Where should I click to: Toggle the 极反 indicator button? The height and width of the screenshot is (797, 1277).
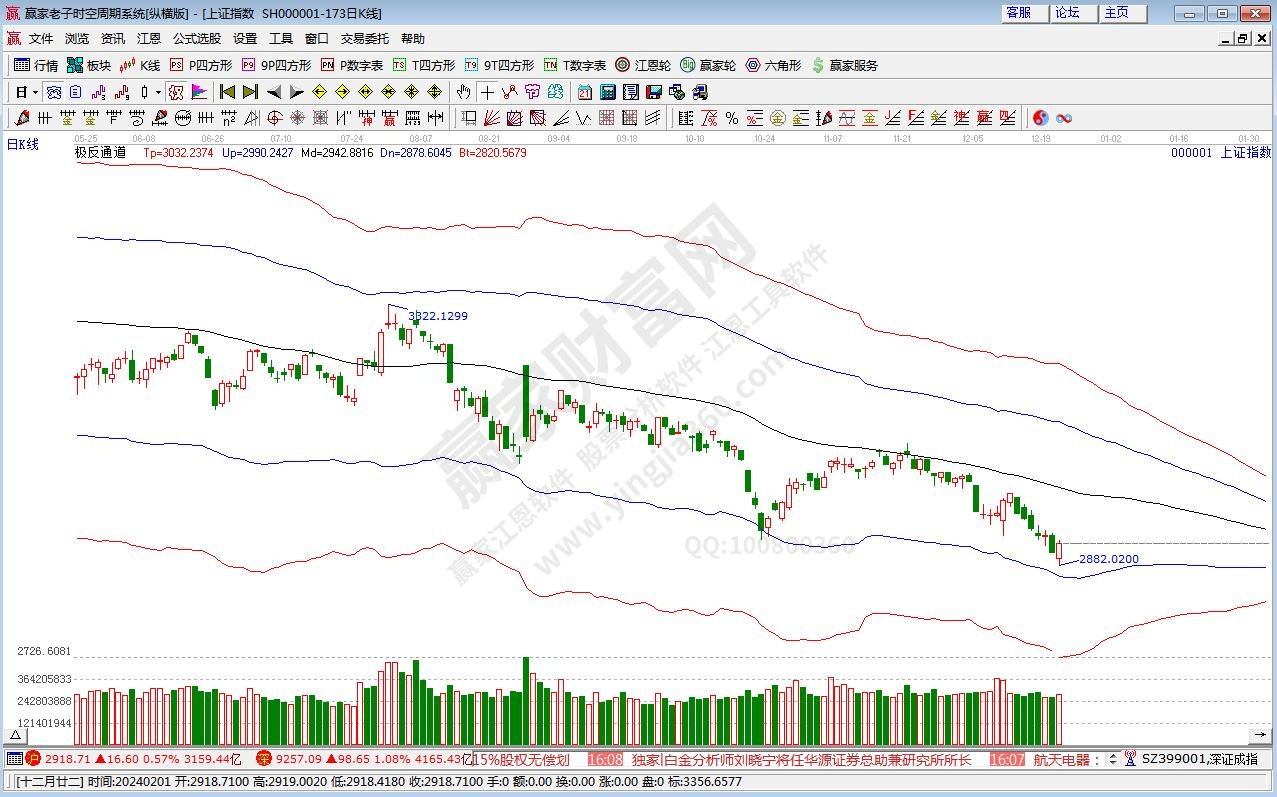(x=176, y=92)
